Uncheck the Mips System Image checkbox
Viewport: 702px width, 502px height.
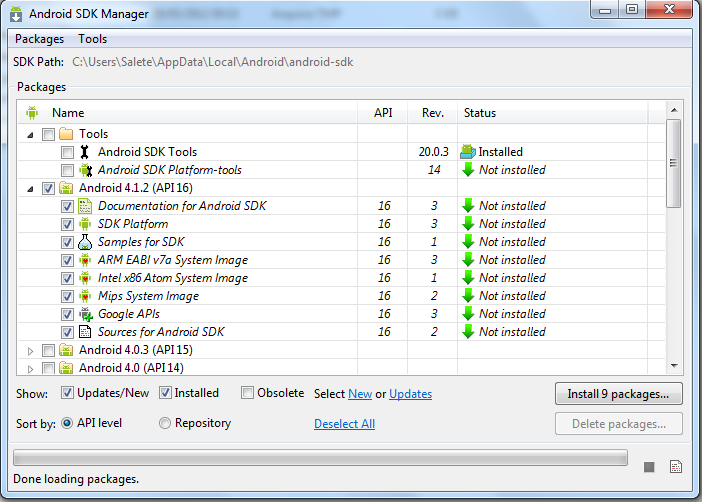[x=67, y=296]
